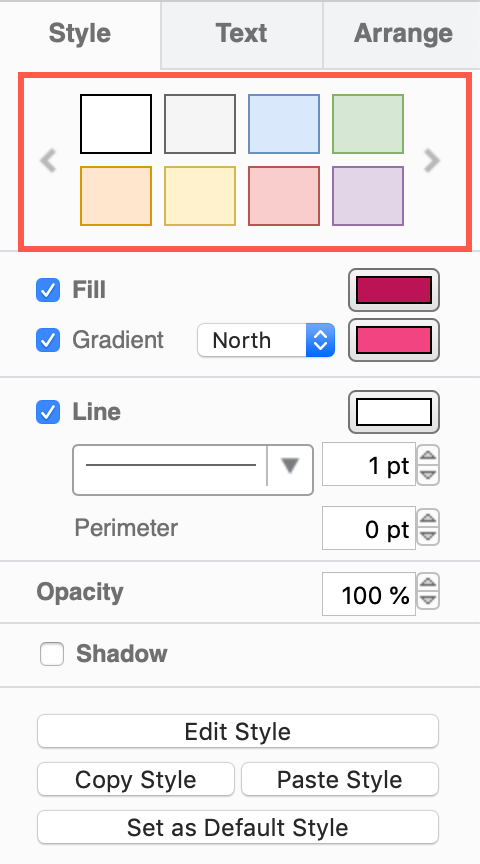Decrease line width with down arrow
Screen dimensions: 480x864
(x=429, y=475)
